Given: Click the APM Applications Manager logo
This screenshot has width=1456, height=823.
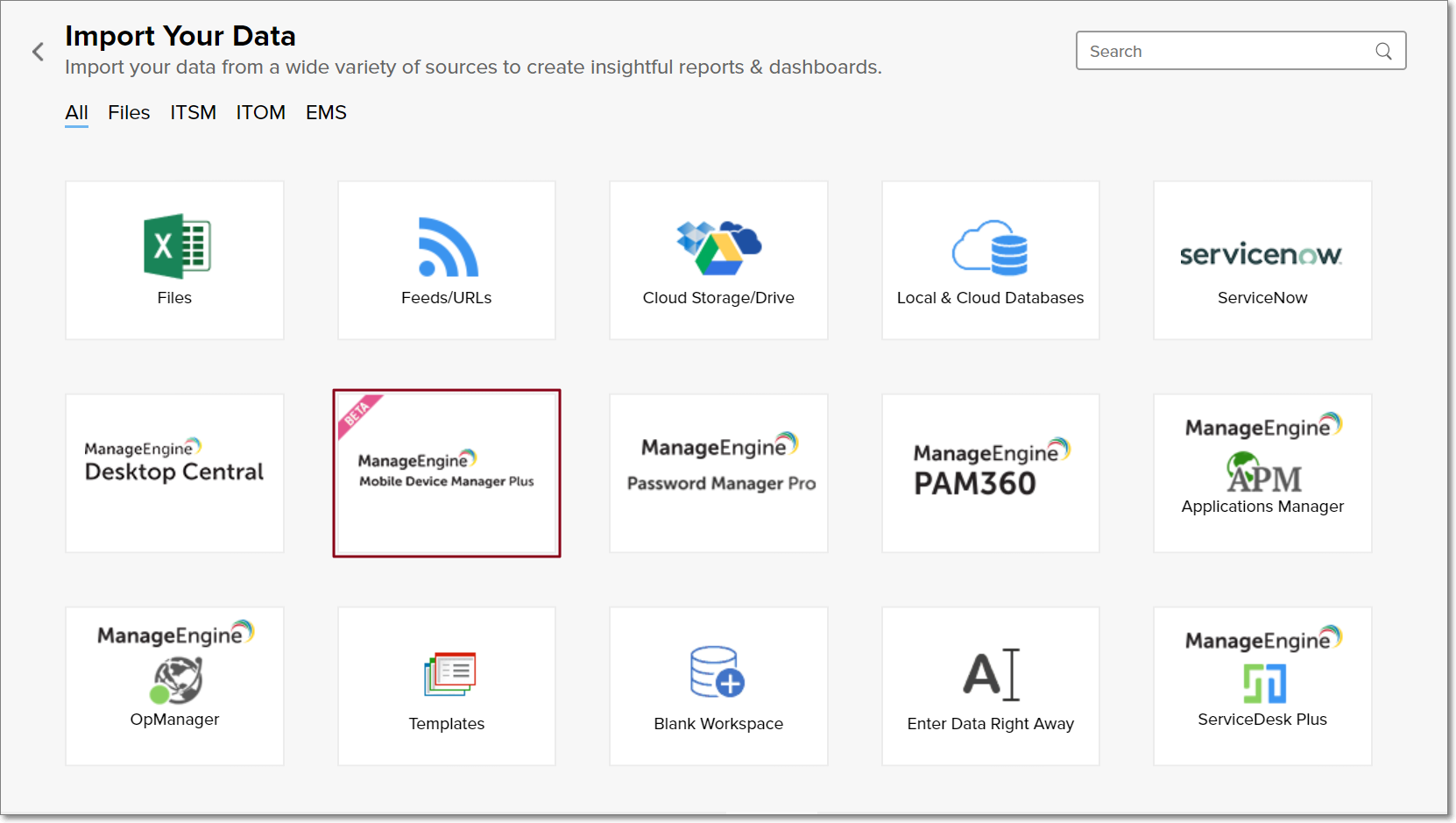Looking at the screenshot, I should 1263,473.
